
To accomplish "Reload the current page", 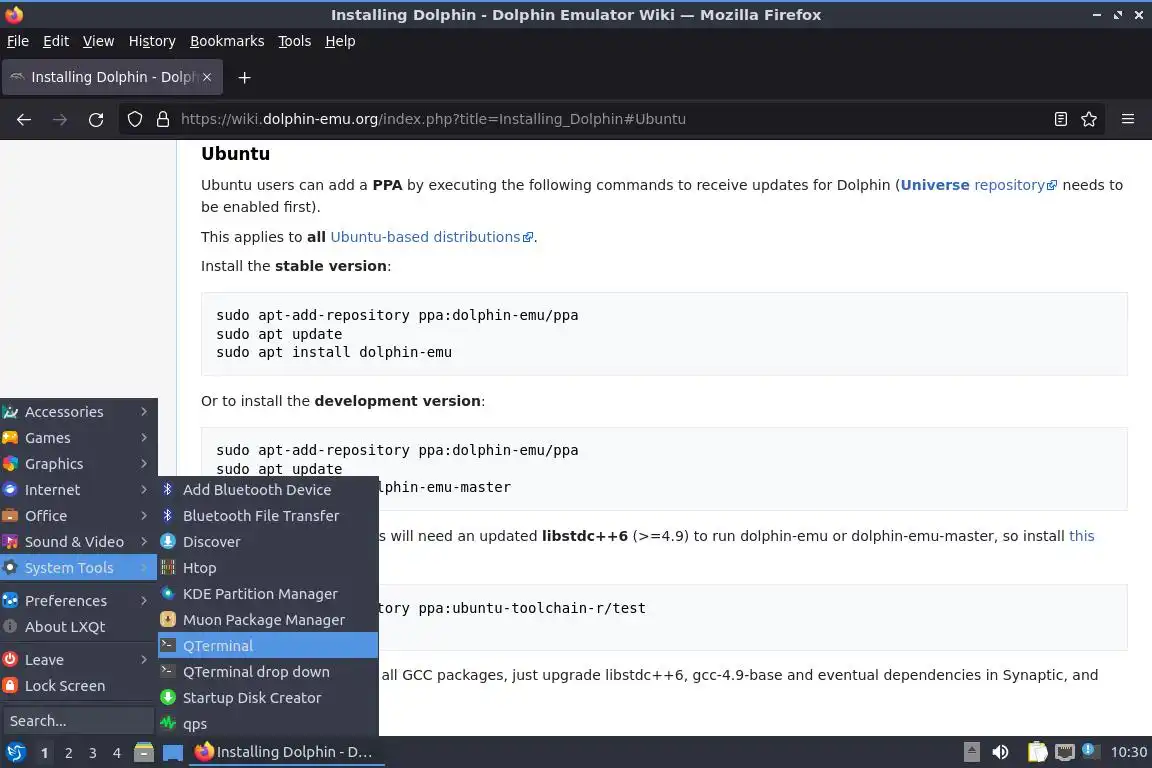I will pyautogui.click(x=96, y=119).
